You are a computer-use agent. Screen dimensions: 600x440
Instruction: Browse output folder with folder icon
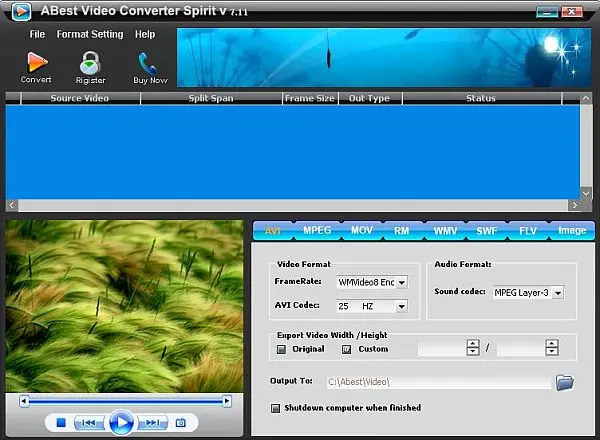click(x=564, y=382)
